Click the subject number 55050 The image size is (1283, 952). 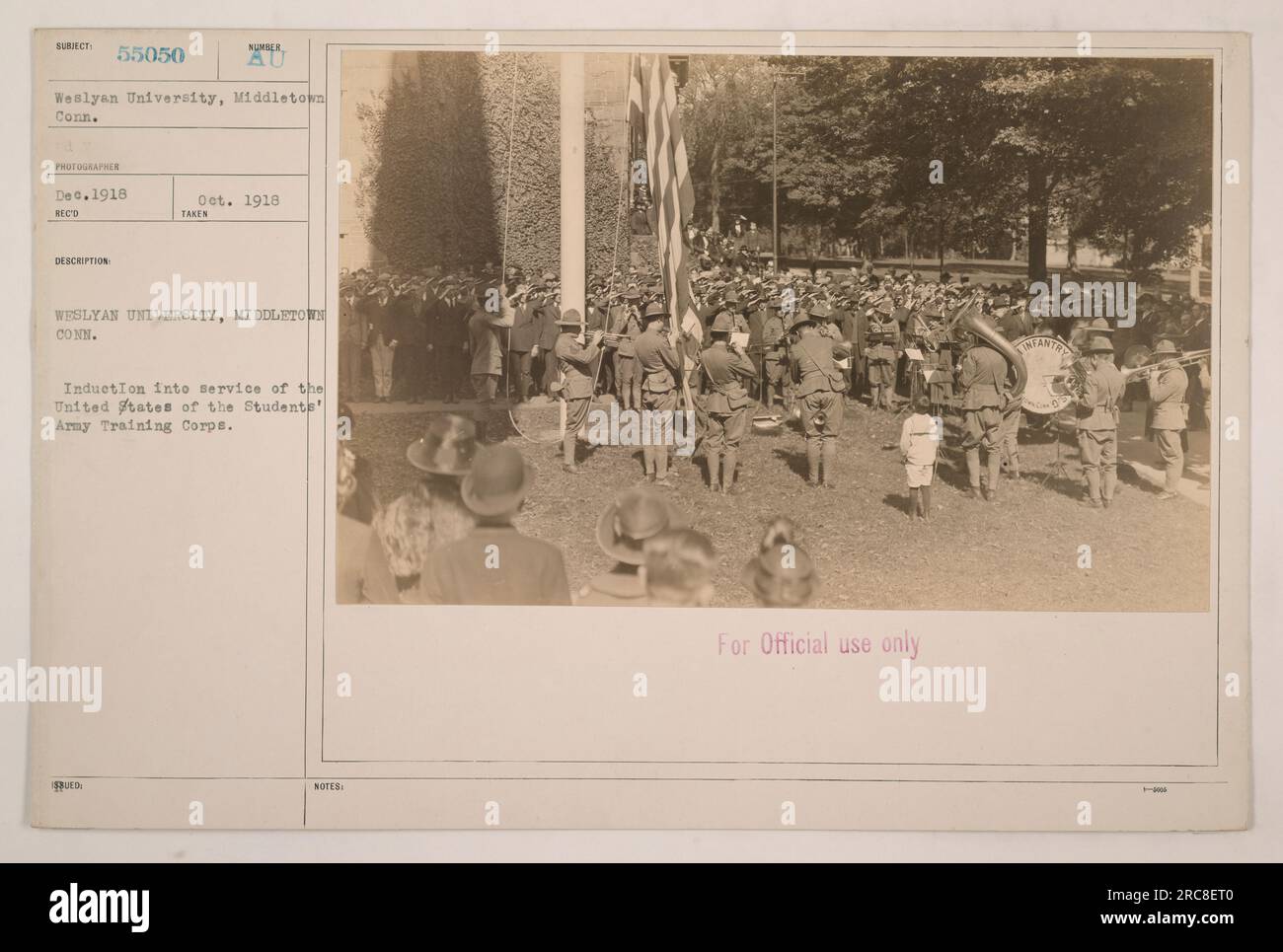(x=151, y=55)
